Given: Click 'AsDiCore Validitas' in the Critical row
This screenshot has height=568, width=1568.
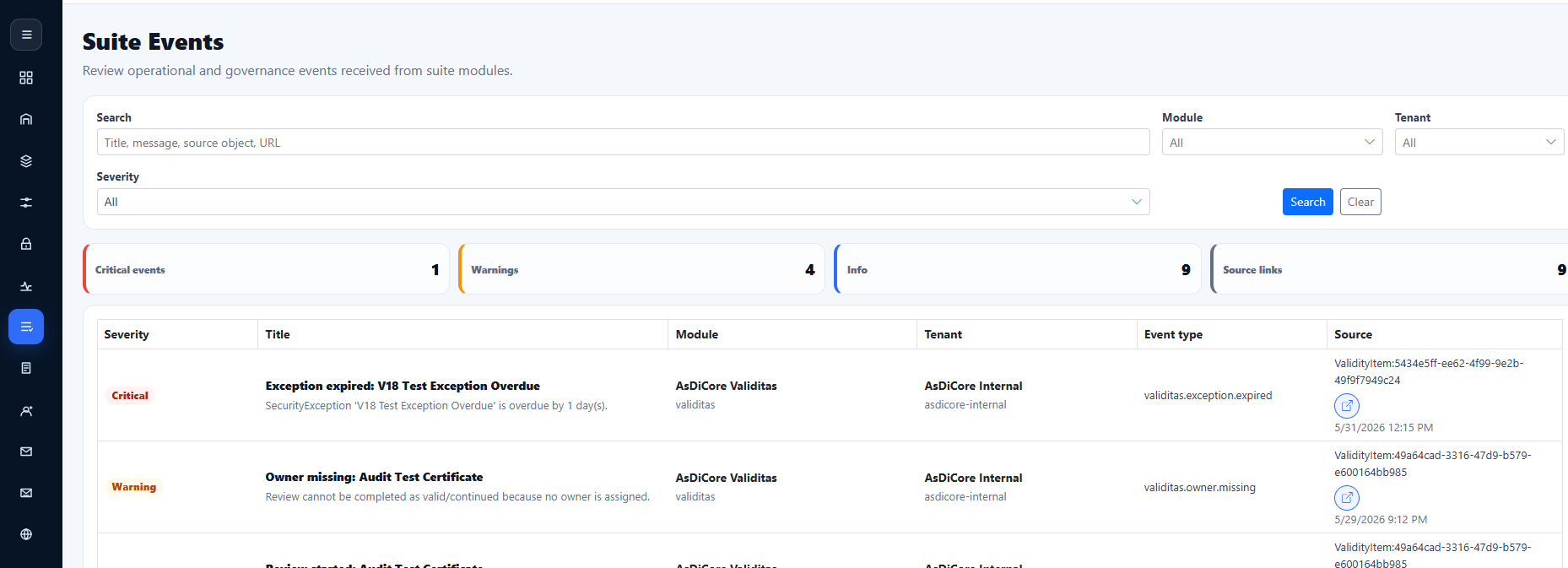Looking at the screenshot, I should coord(726,386).
